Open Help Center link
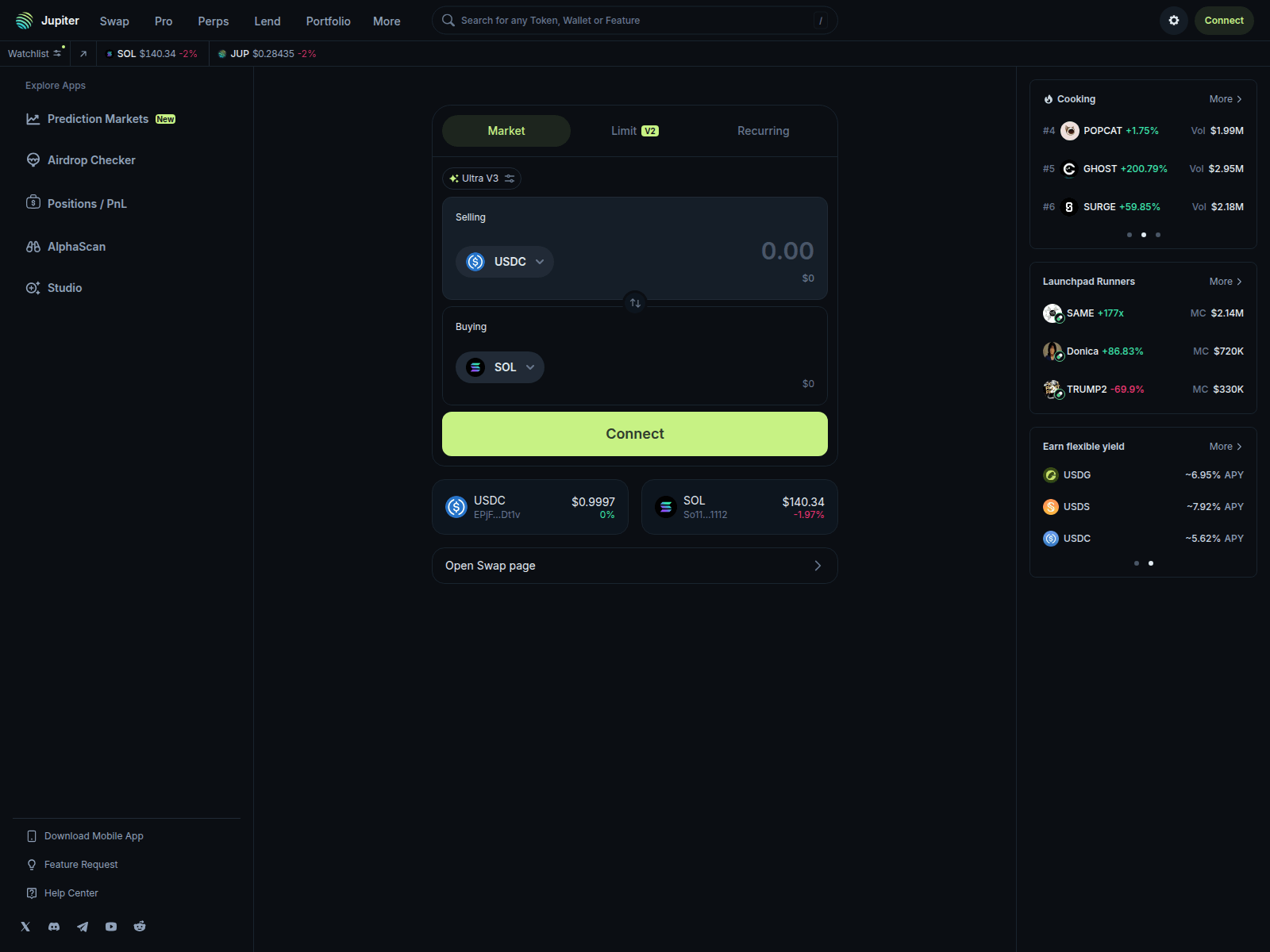Image resolution: width=1270 pixels, height=952 pixels. click(63, 893)
